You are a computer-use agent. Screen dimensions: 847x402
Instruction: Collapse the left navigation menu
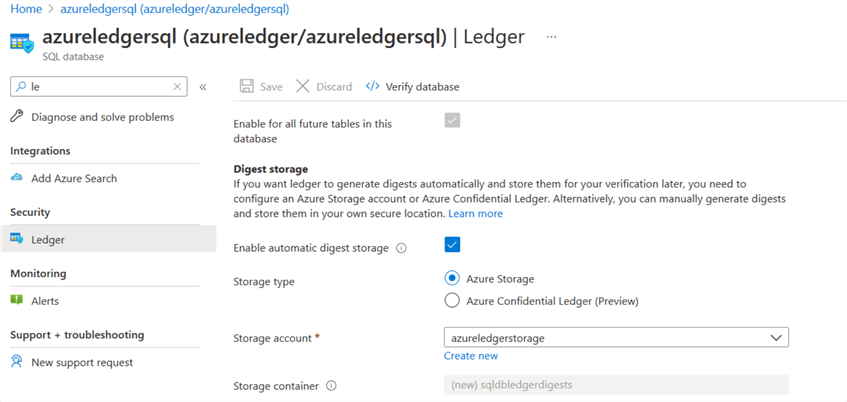203,87
